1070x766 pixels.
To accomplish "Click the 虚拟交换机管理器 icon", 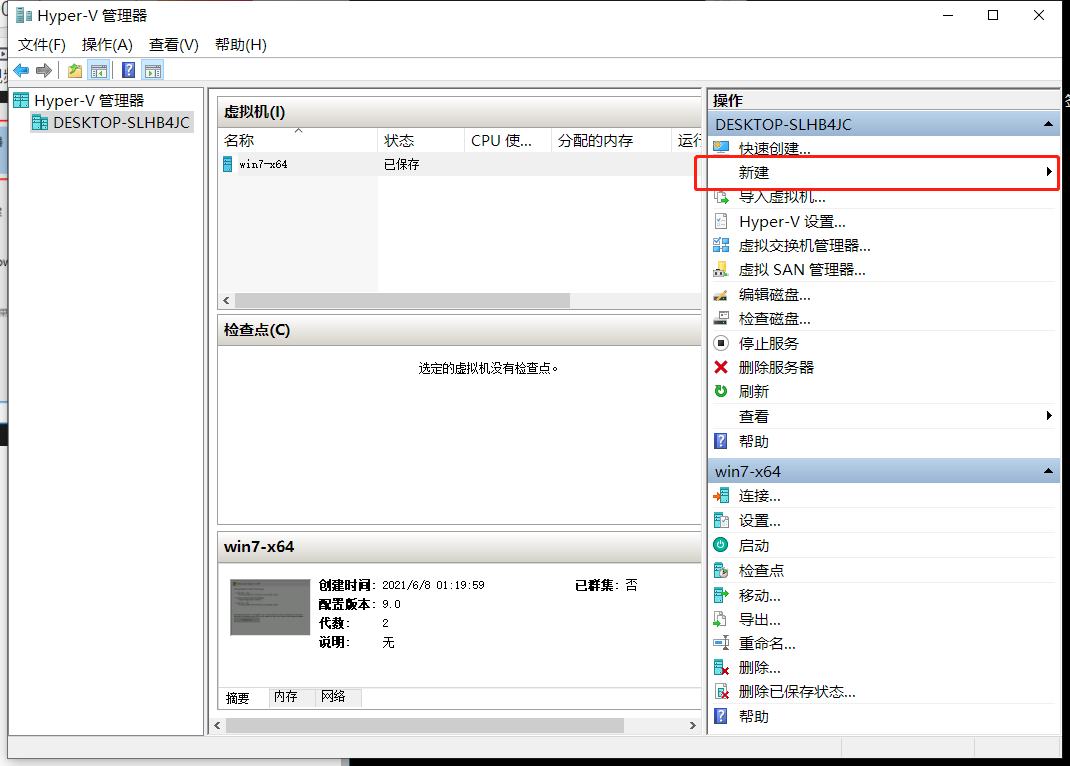I will [x=721, y=246].
